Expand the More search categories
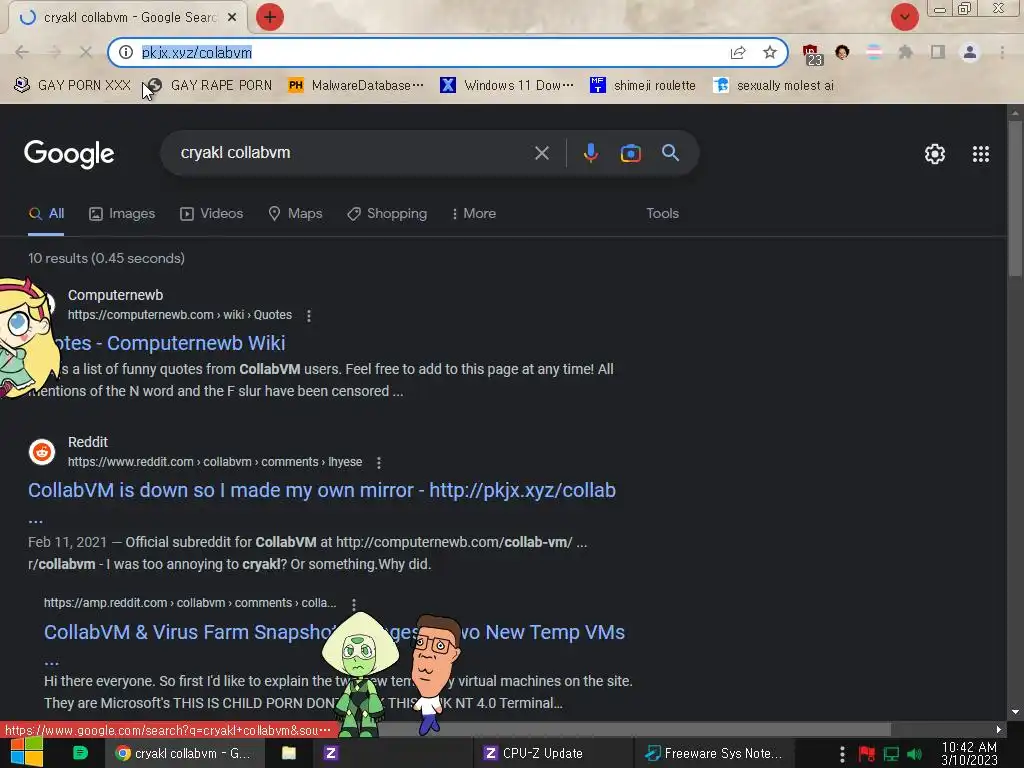 pos(474,214)
